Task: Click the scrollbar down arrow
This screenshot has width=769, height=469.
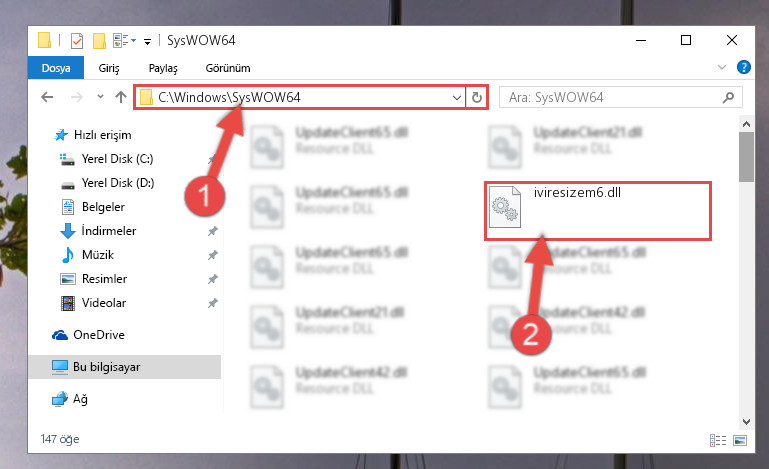Action: pyautogui.click(x=746, y=421)
